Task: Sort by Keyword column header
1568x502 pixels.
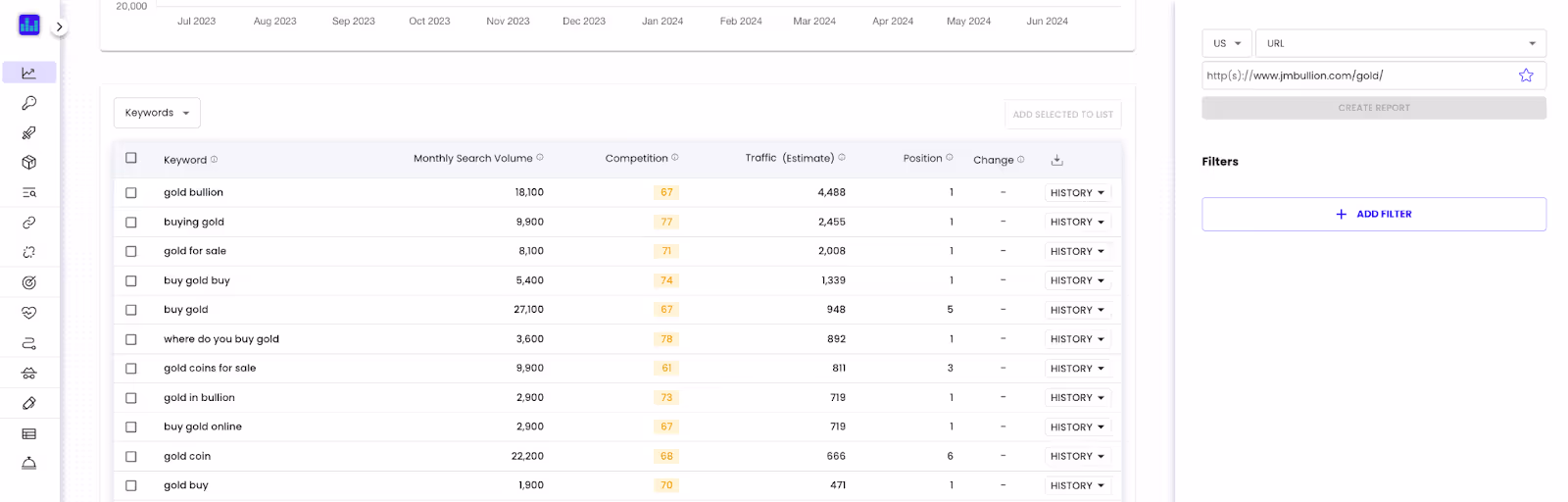Action: click(x=185, y=160)
